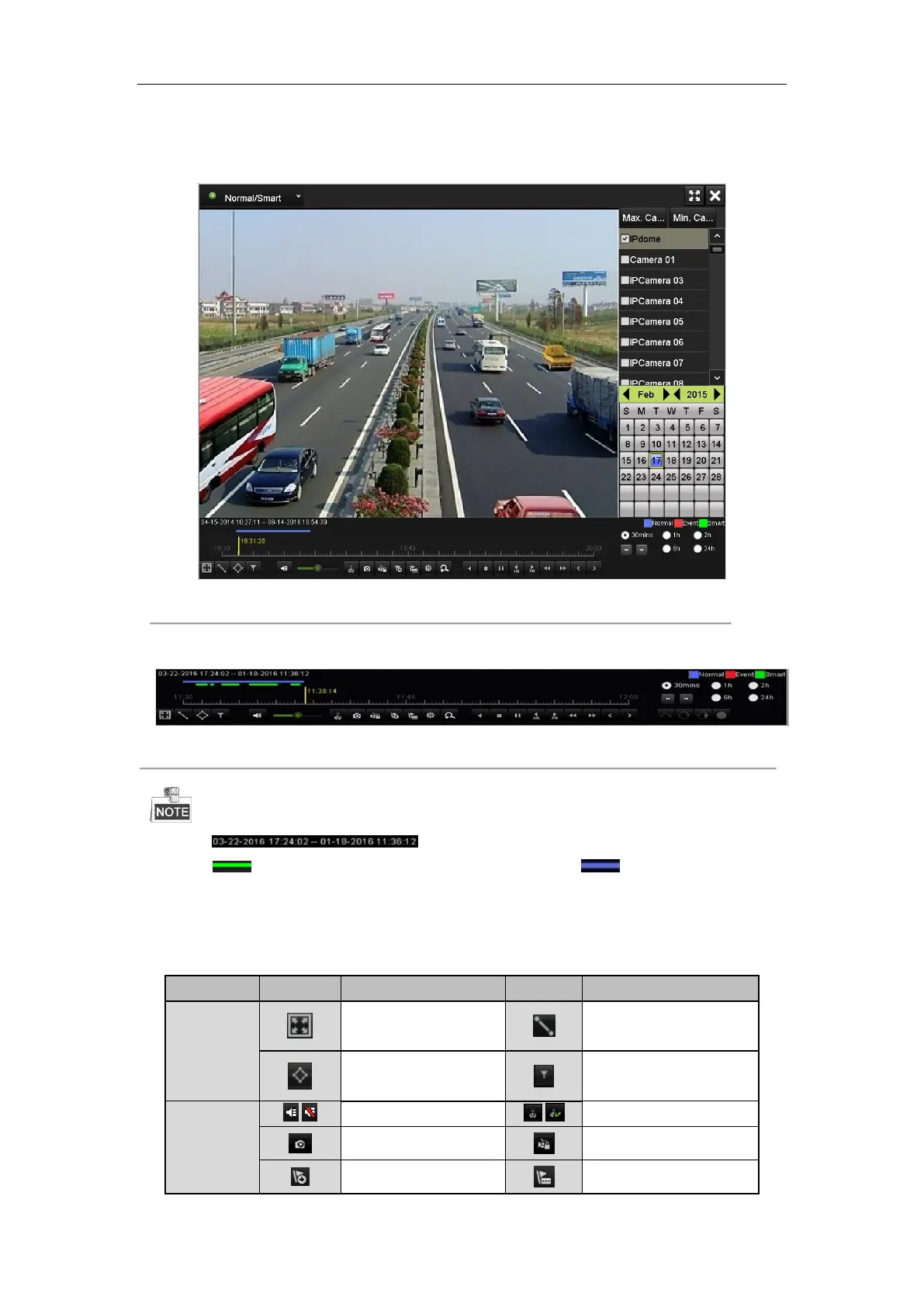The width and height of the screenshot is (924, 1307).
Task: Click full-screen icon above the calendar panel
Action: [694, 196]
